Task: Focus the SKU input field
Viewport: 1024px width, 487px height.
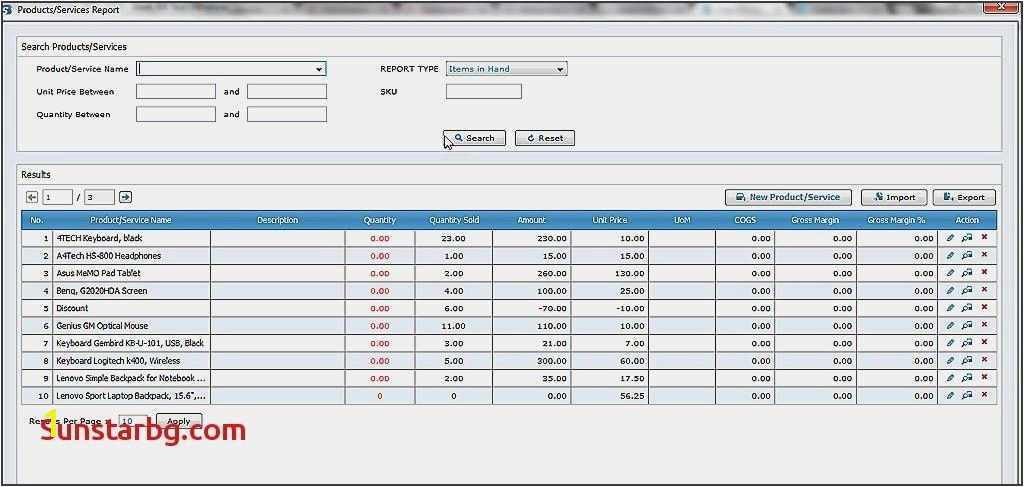Action: pyautogui.click(x=484, y=91)
